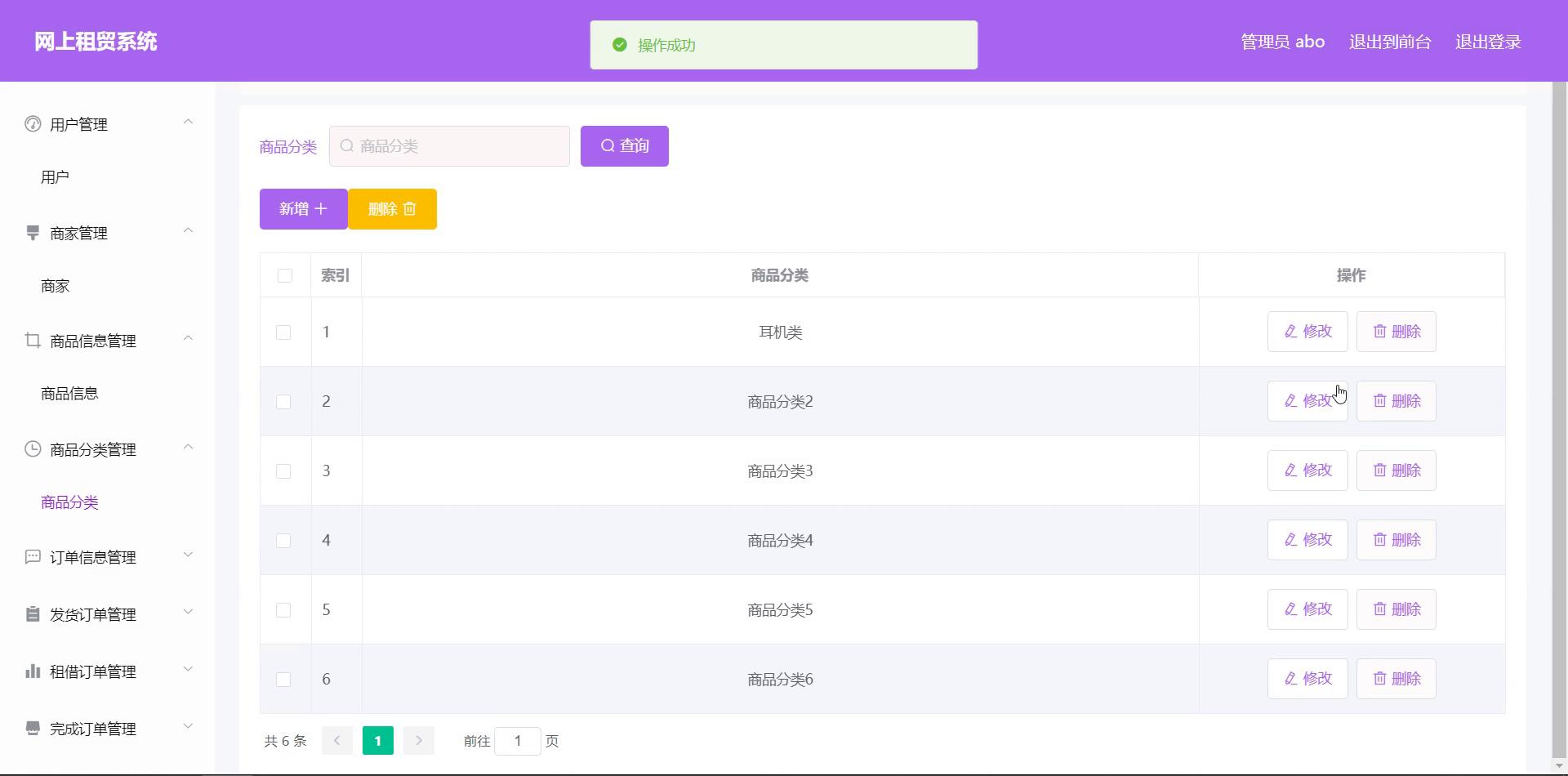
Task: Click the 用户管理 sidebar icon
Action: tap(33, 124)
